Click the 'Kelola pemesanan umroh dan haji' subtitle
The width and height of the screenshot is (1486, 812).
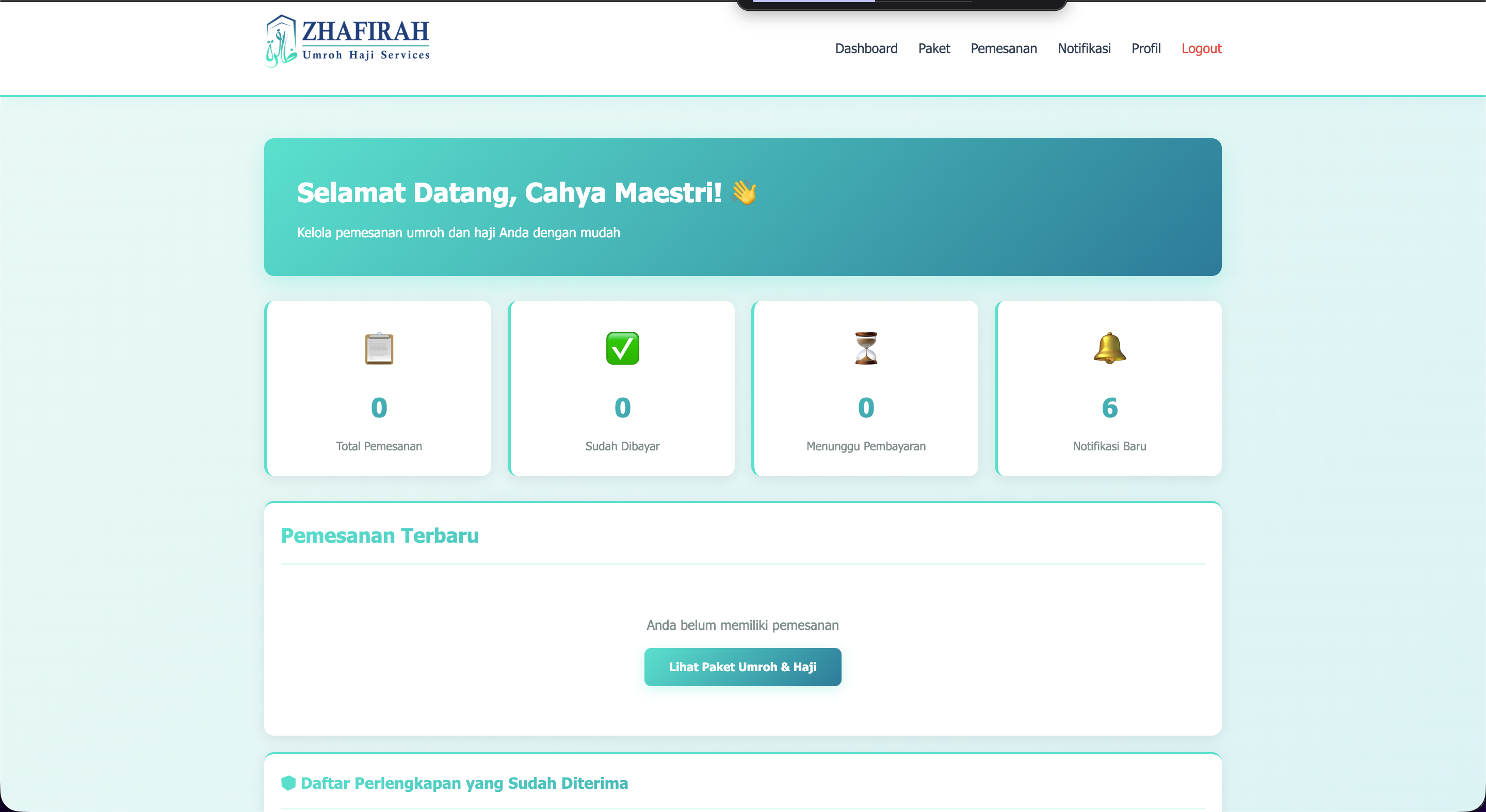tap(458, 233)
